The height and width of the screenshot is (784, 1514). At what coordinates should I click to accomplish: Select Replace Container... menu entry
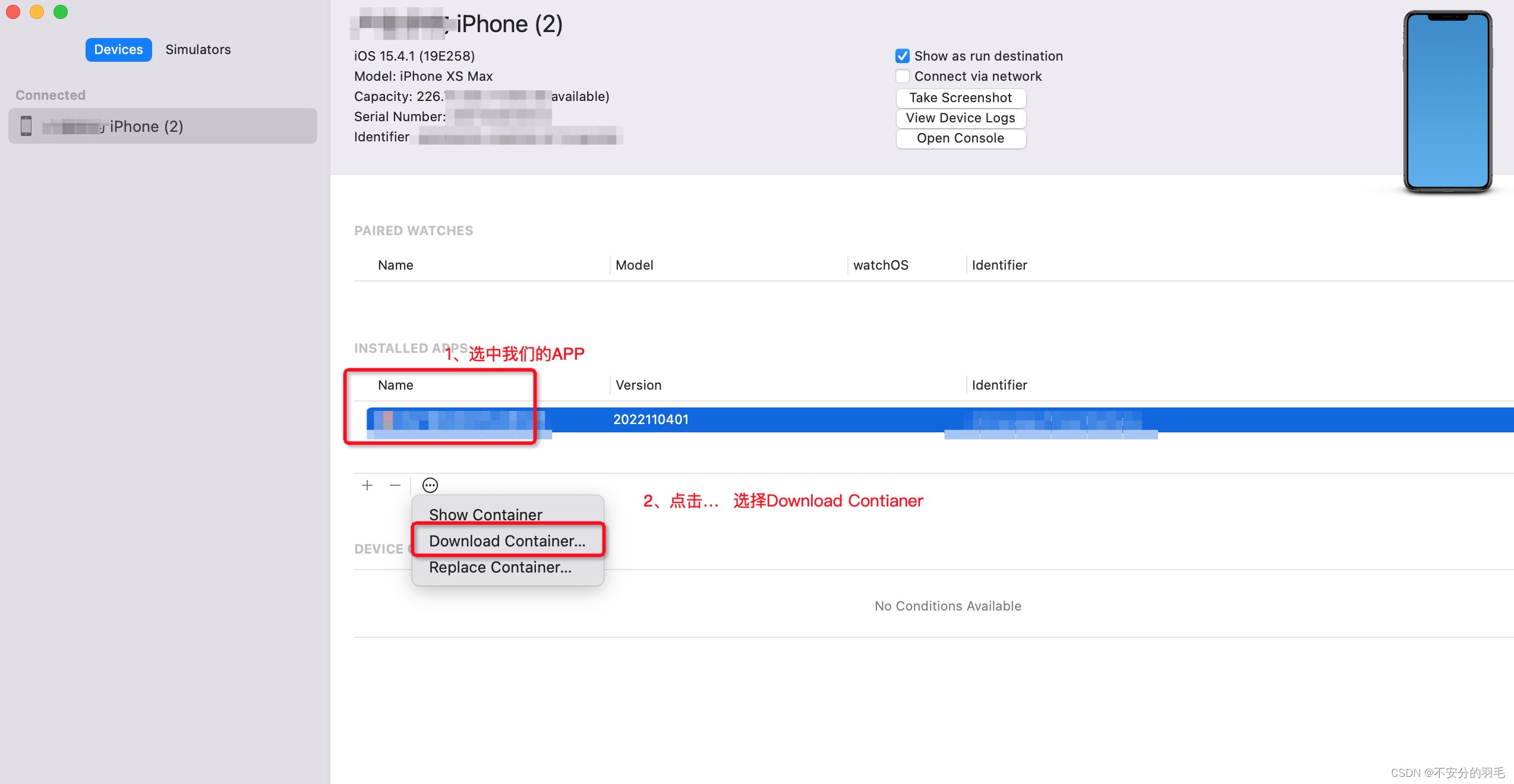click(x=500, y=567)
